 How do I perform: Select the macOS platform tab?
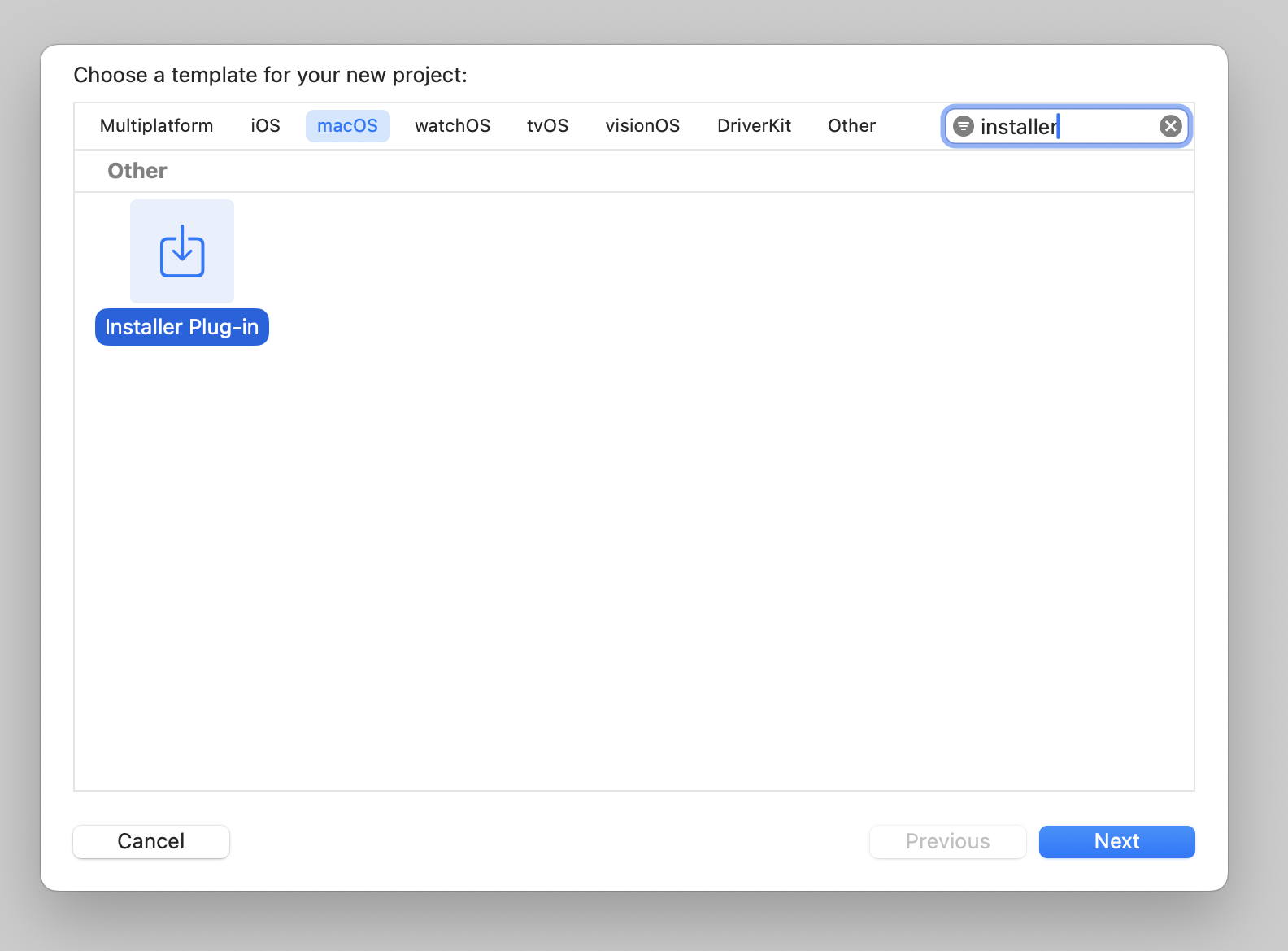pyautogui.click(x=347, y=126)
